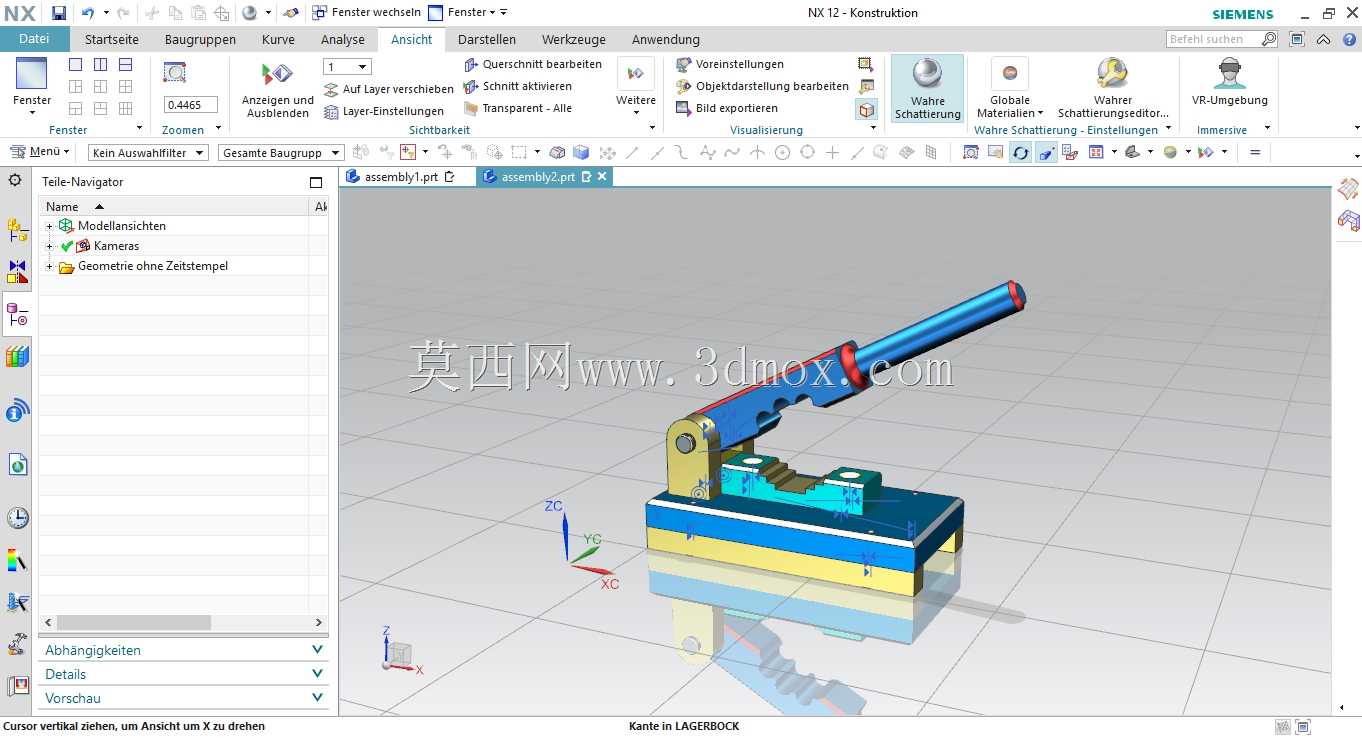Click the paint brush icon in top border bar

pyautogui.click(x=1046, y=152)
